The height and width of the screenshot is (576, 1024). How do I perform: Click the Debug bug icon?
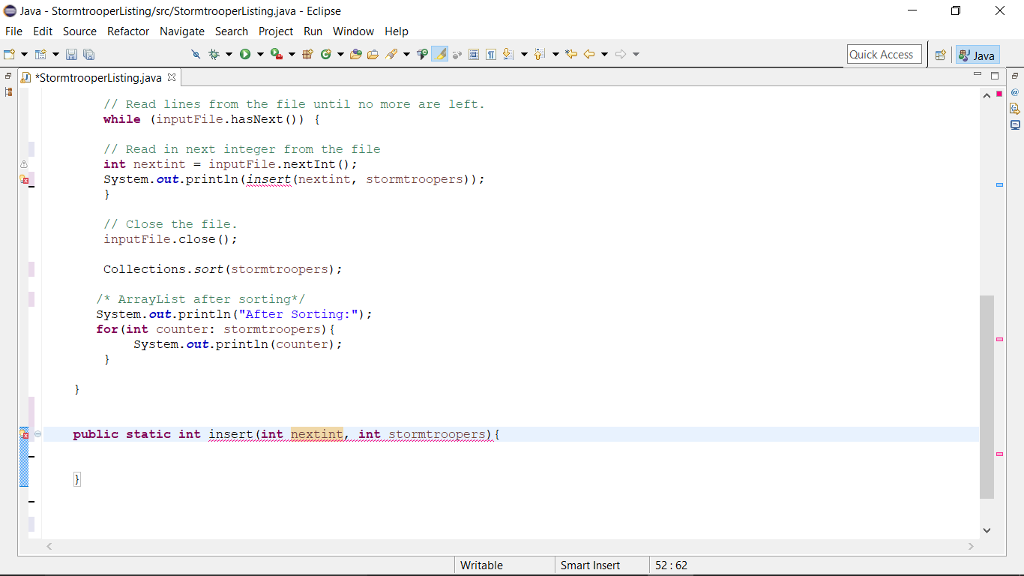tap(214, 54)
